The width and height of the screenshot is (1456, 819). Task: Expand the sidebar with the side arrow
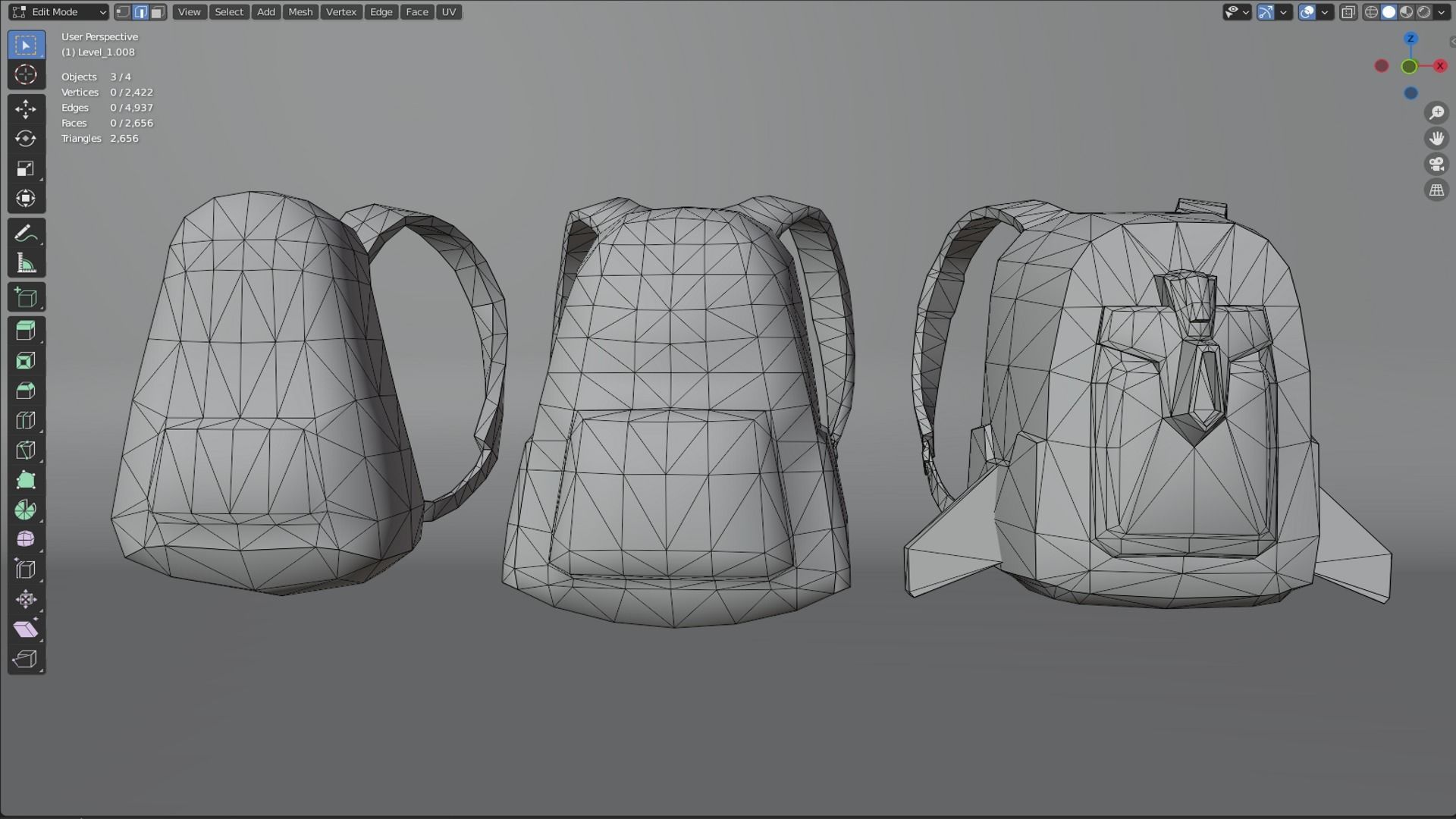click(x=1451, y=42)
